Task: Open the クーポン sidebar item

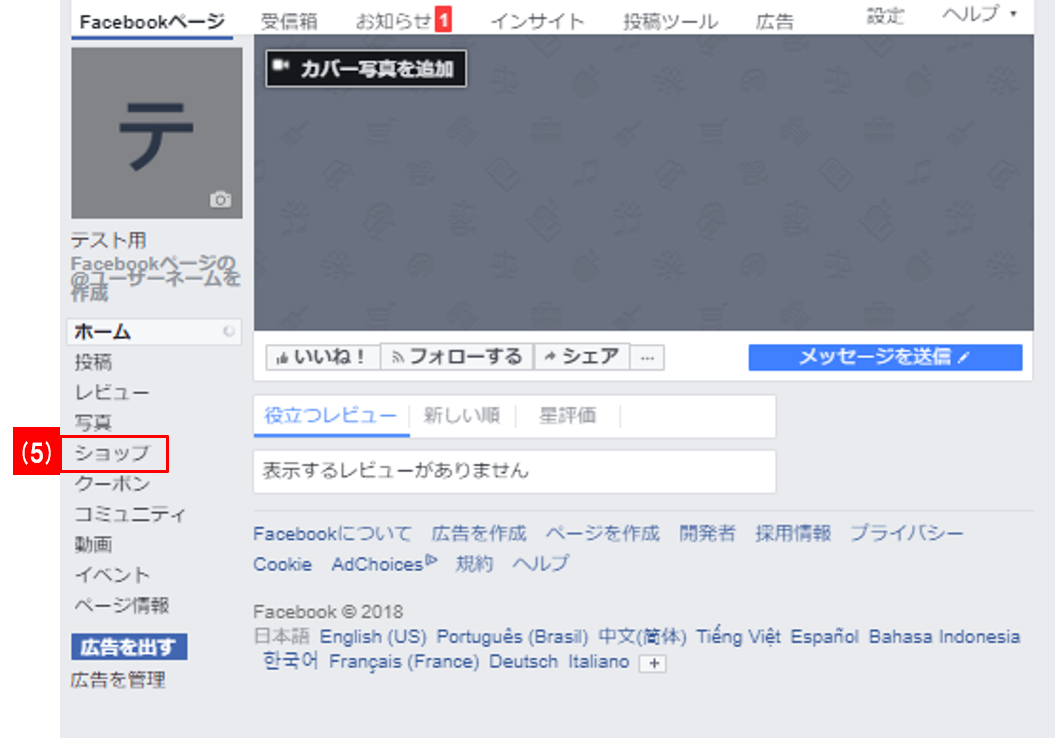Action: coord(112,484)
